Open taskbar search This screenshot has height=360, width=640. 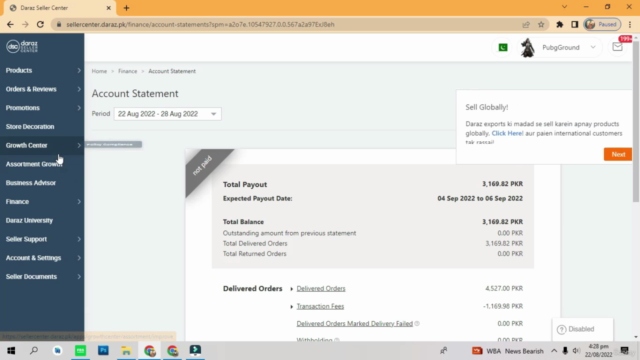(x=34, y=351)
